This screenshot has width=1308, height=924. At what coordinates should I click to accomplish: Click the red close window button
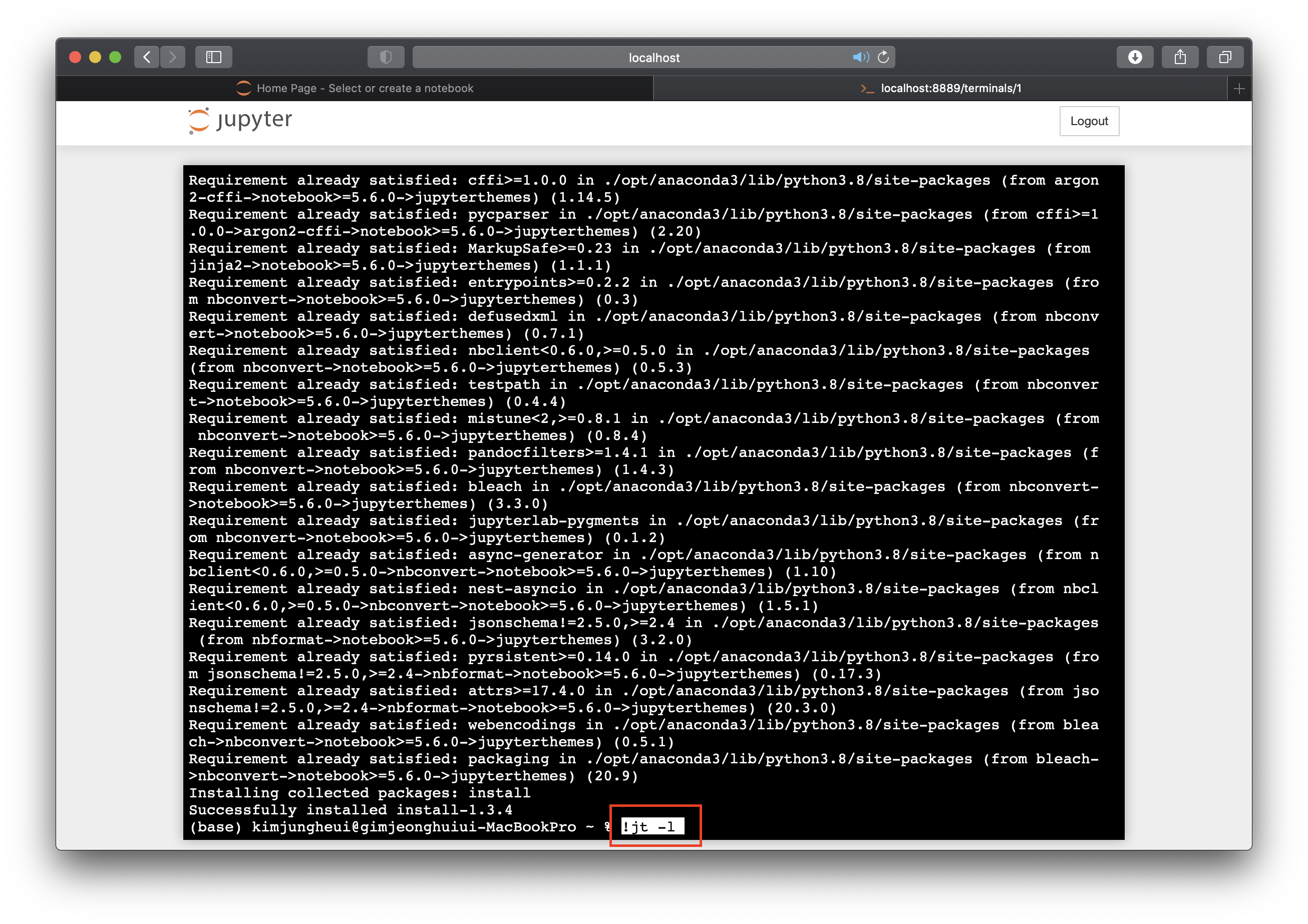[75, 57]
